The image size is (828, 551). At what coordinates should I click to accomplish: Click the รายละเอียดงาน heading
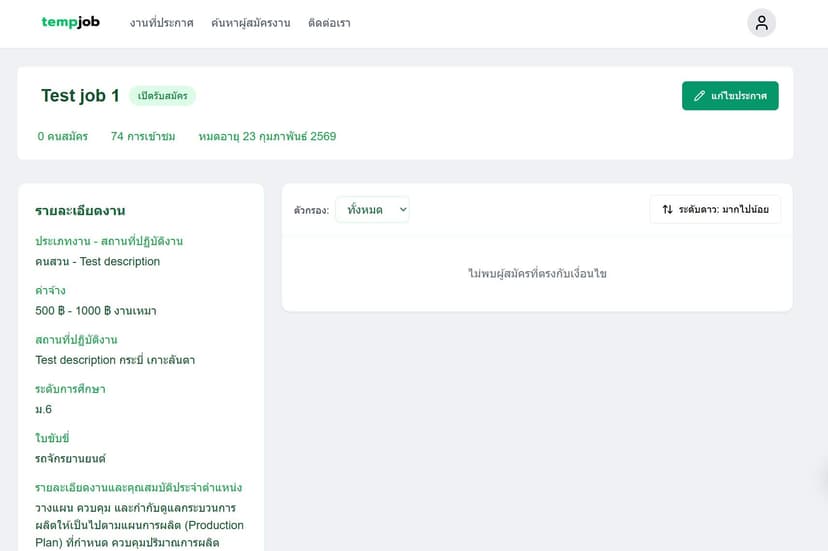pyautogui.click(x=80, y=211)
